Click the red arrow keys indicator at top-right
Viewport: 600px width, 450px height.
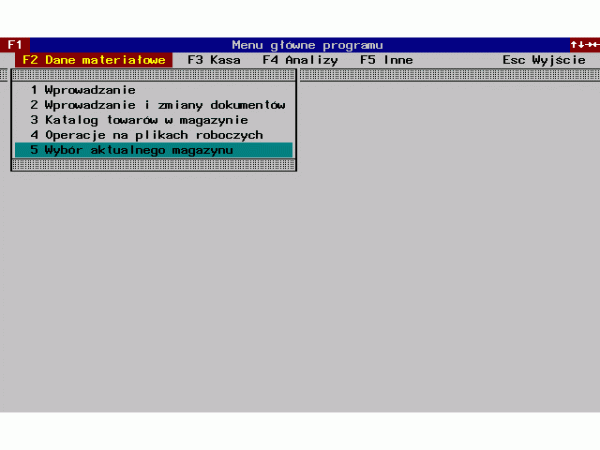click(x=584, y=45)
